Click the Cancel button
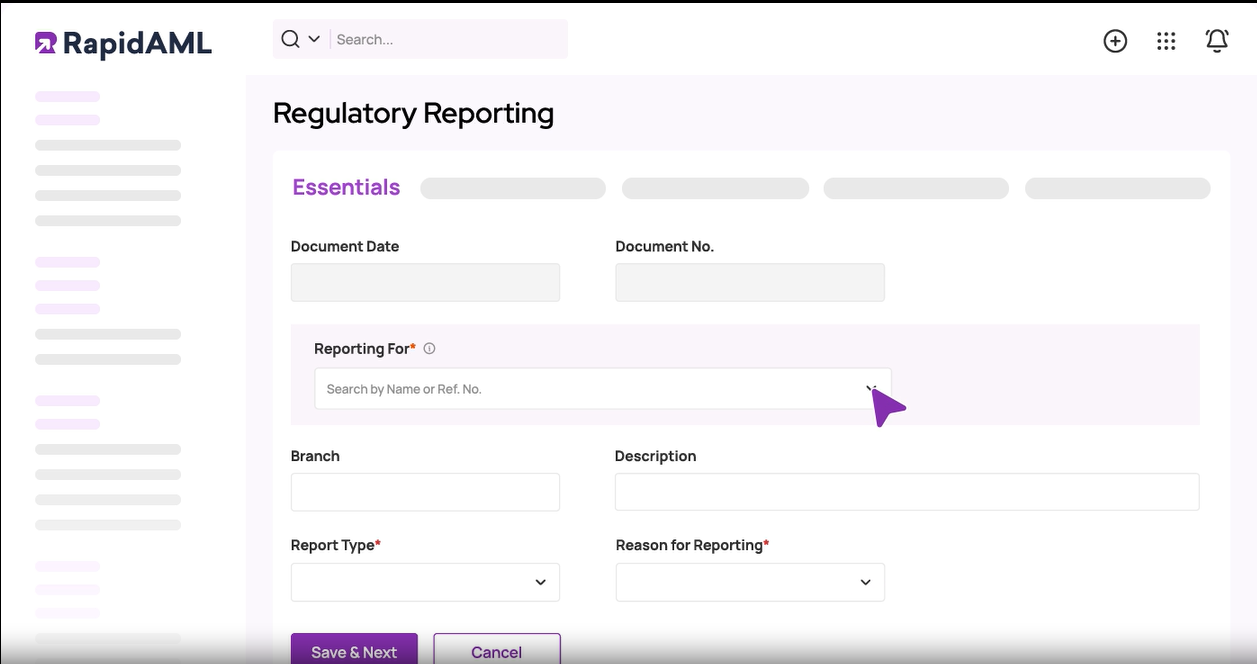 pyautogui.click(x=497, y=651)
